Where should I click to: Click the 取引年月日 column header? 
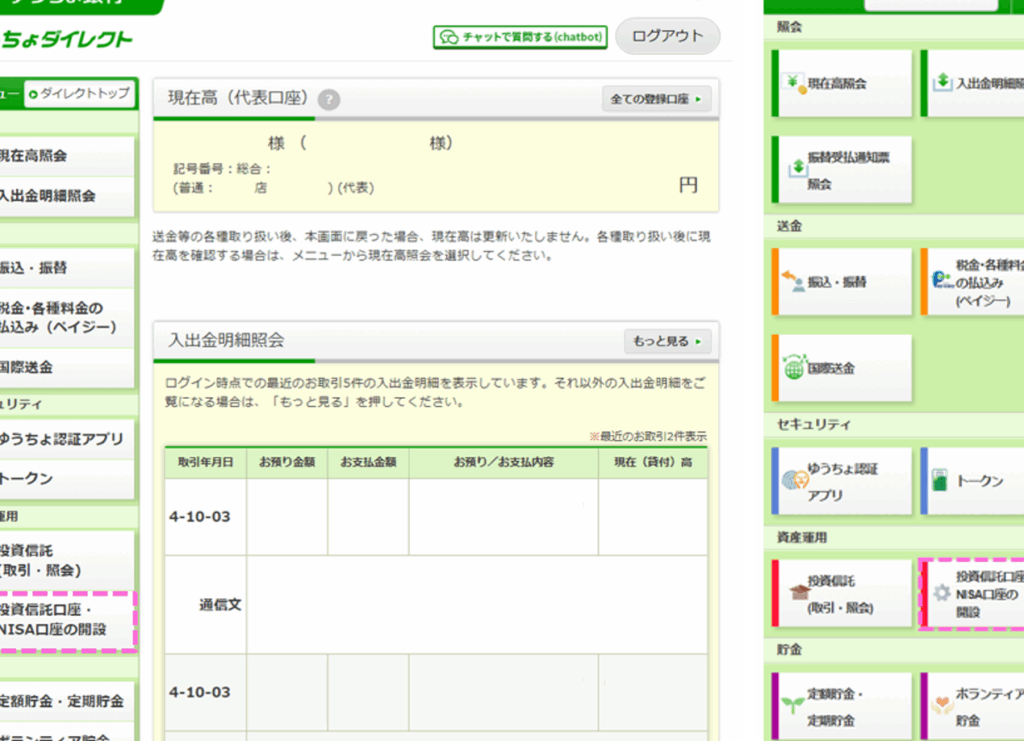(x=206, y=462)
